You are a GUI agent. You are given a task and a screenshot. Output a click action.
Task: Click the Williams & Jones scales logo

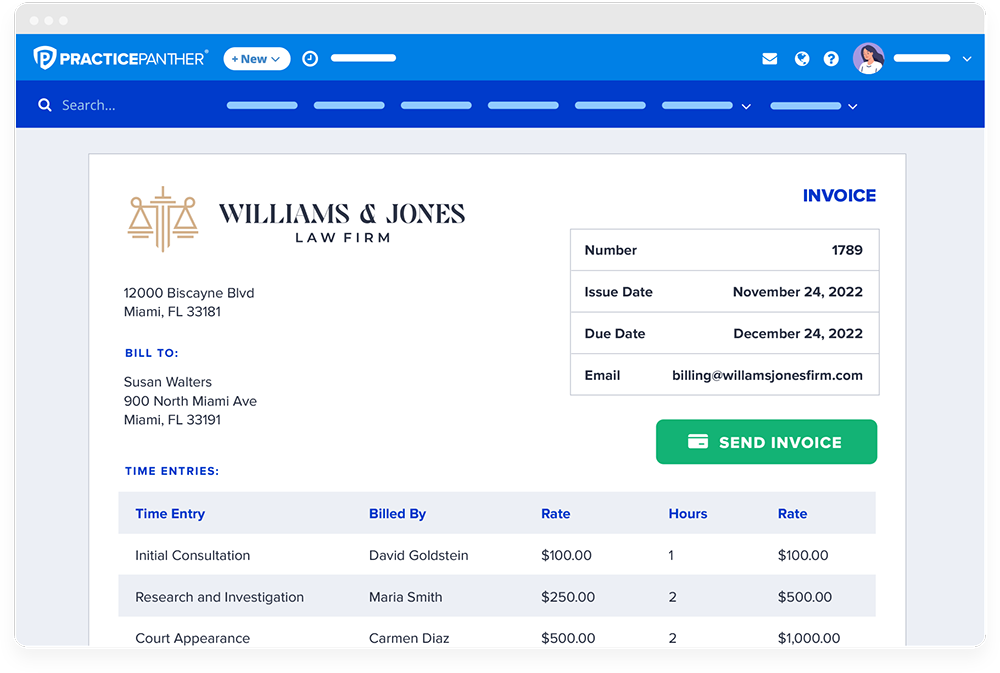tap(163, 218)
